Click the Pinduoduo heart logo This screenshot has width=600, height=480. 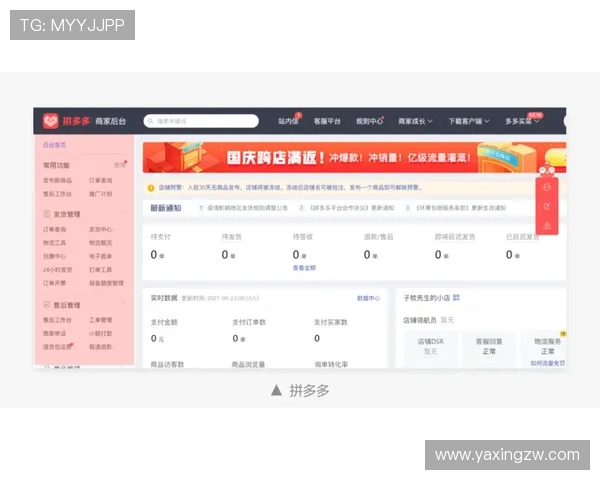pyautogui.click(x=51, y=121)
